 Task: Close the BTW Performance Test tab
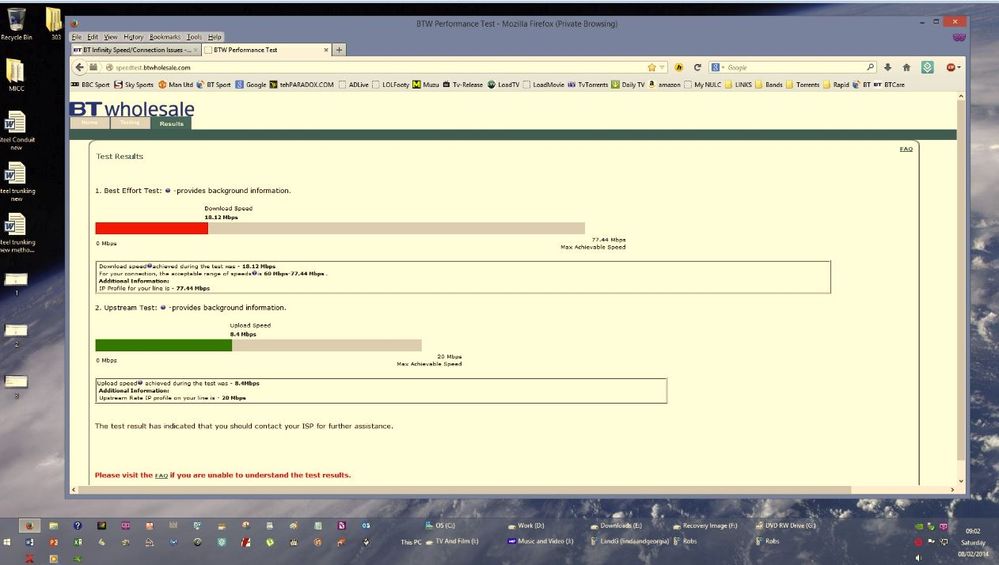point(326,50)
